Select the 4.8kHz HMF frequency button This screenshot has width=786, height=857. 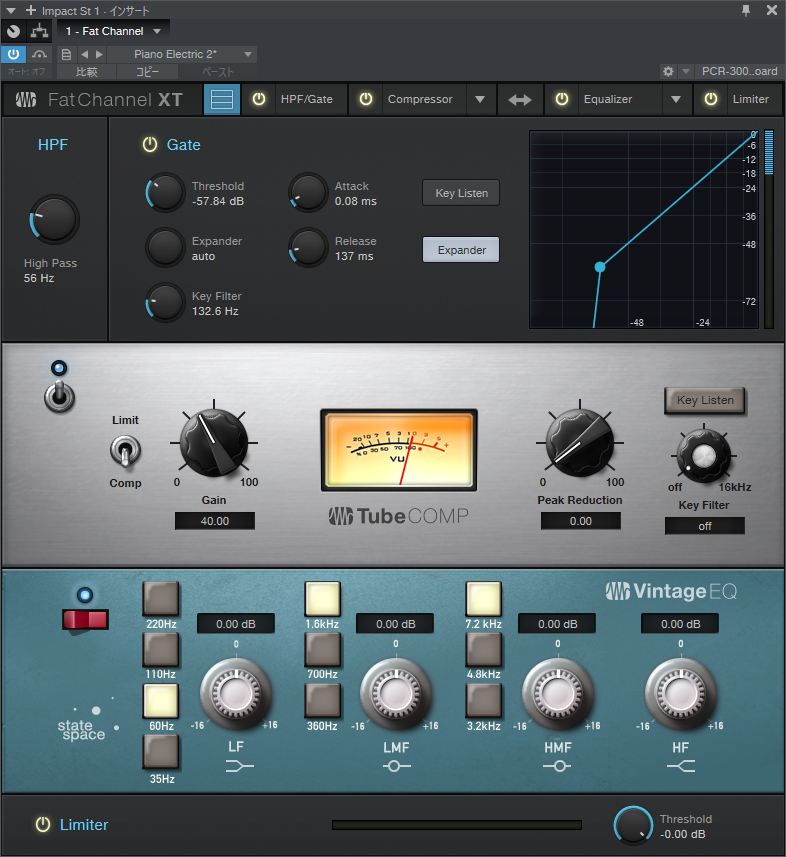[484, 650]
